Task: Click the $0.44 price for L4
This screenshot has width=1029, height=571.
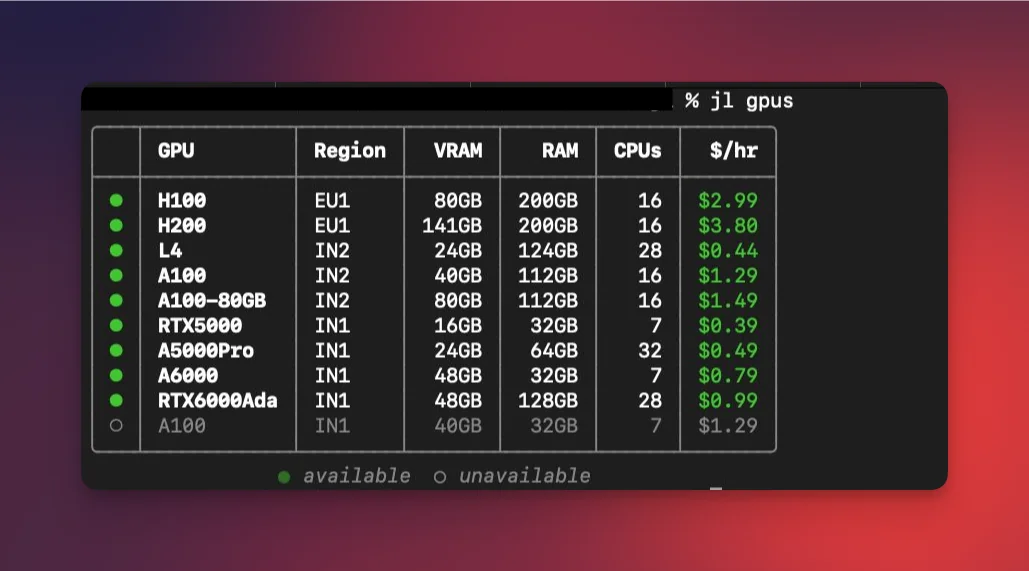Action: [728, 250]
